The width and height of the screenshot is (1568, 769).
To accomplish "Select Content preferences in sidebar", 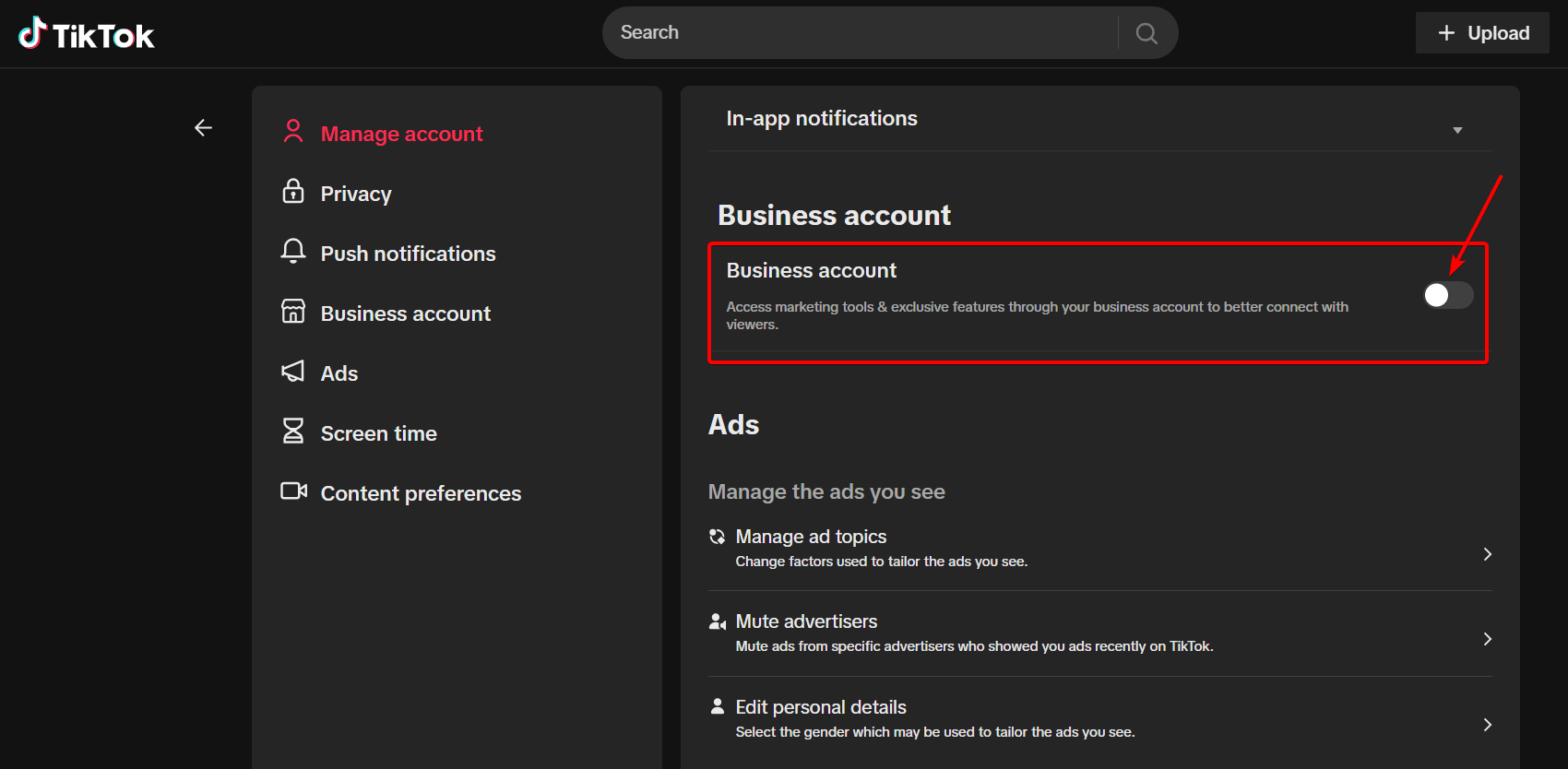I will click(x=421, y=493).
